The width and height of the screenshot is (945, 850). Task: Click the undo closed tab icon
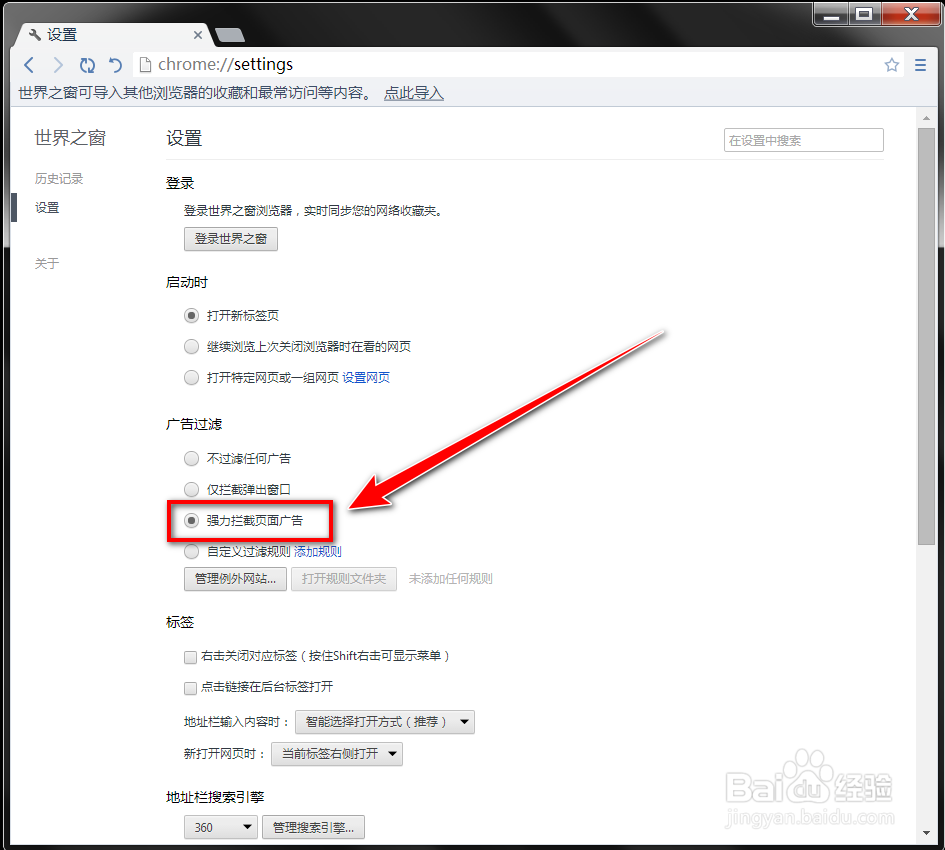[115, 65]
